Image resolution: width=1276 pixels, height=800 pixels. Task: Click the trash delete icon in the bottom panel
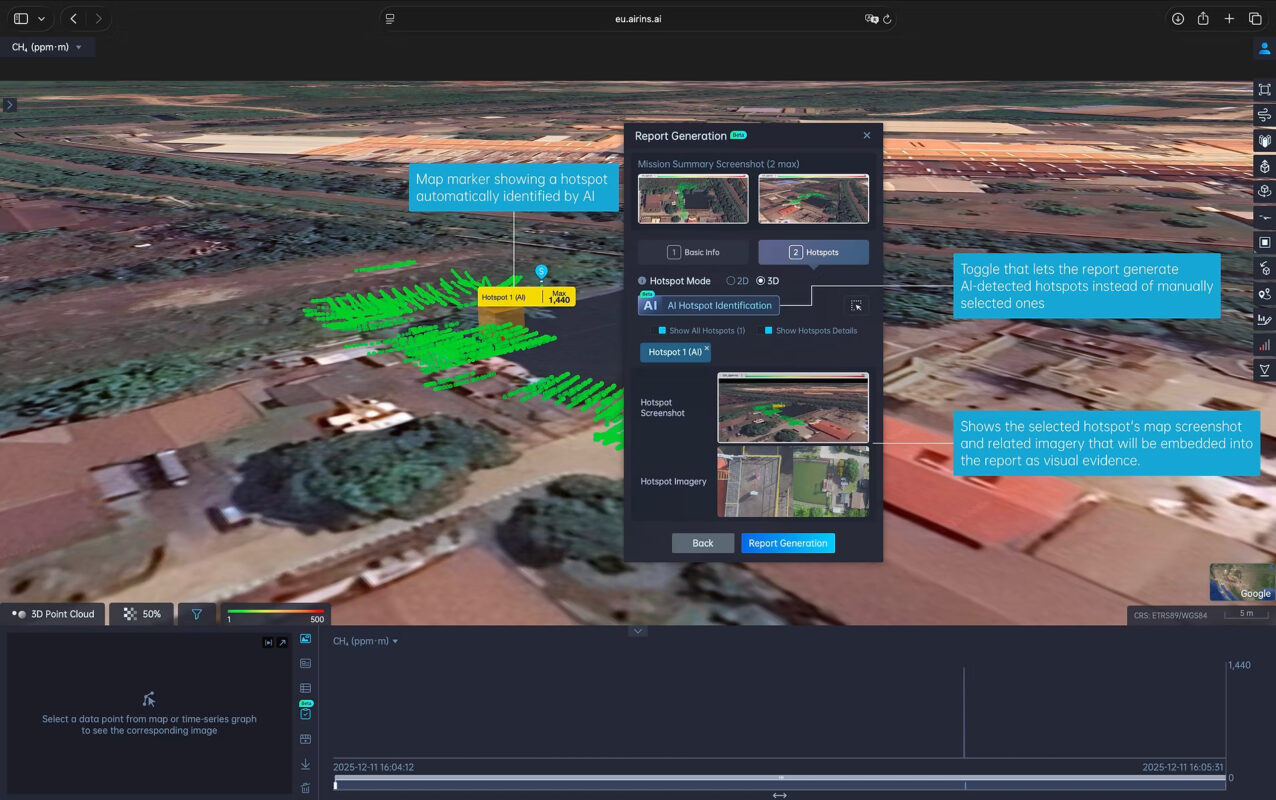click(306, 788)
